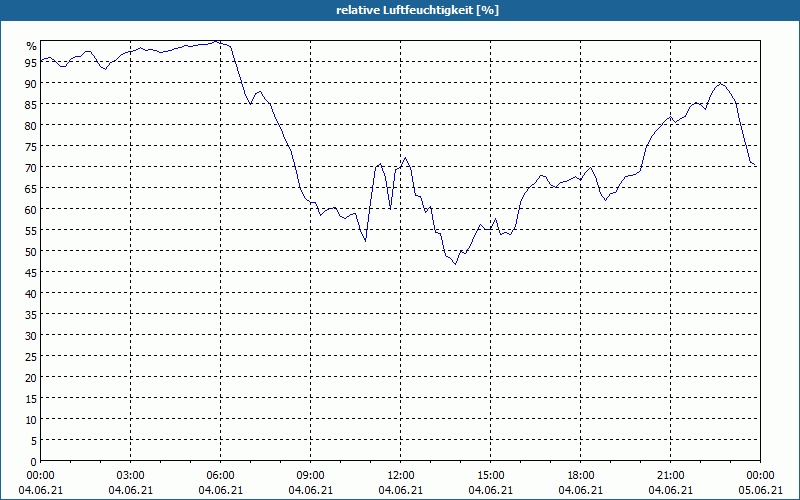Click the 10 y-axis label

click(31, 420)
